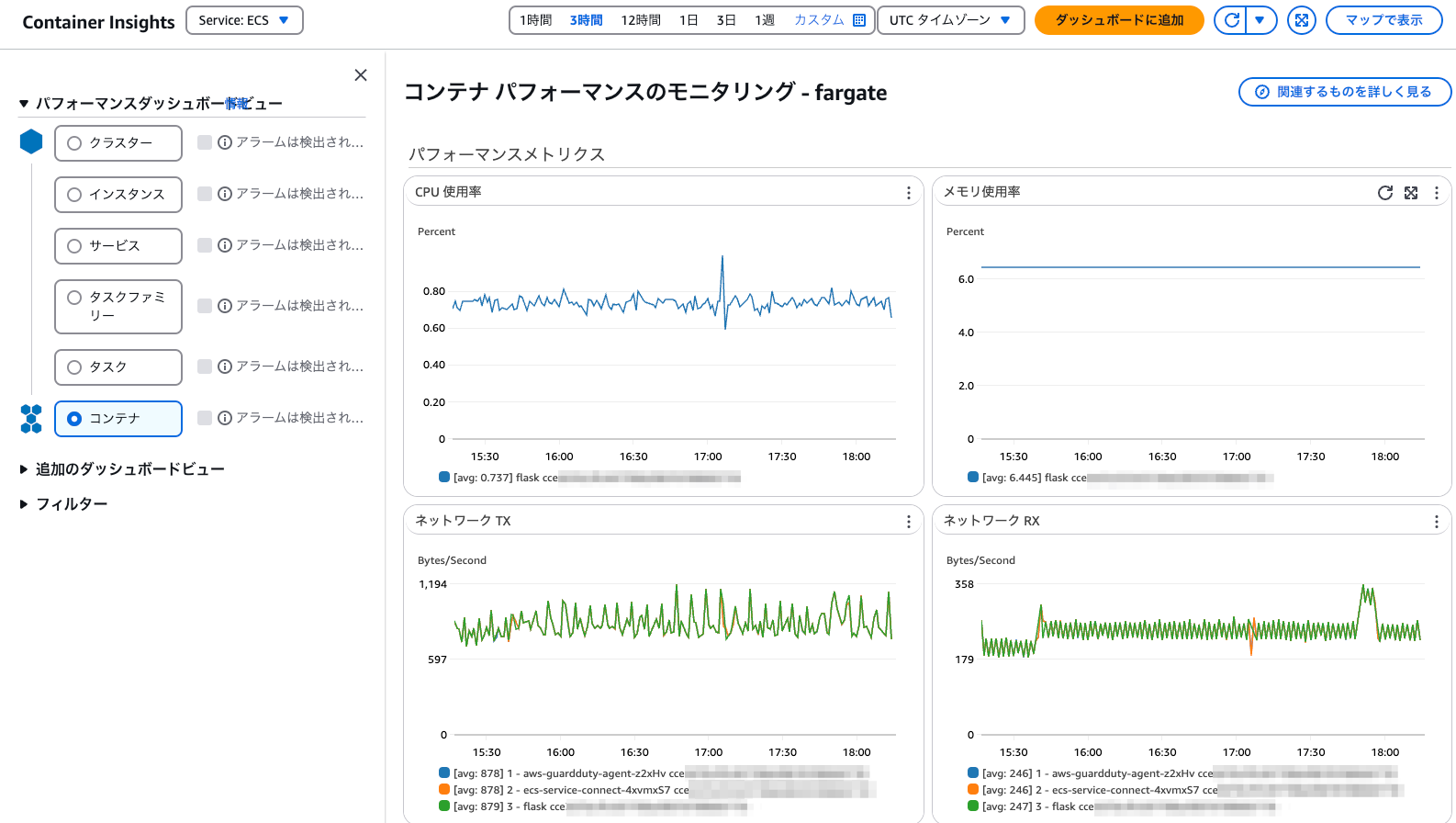Screen dimensions: 1456x823
Task: Select the タスクファミリー radio option
Action: click(74, 298)
